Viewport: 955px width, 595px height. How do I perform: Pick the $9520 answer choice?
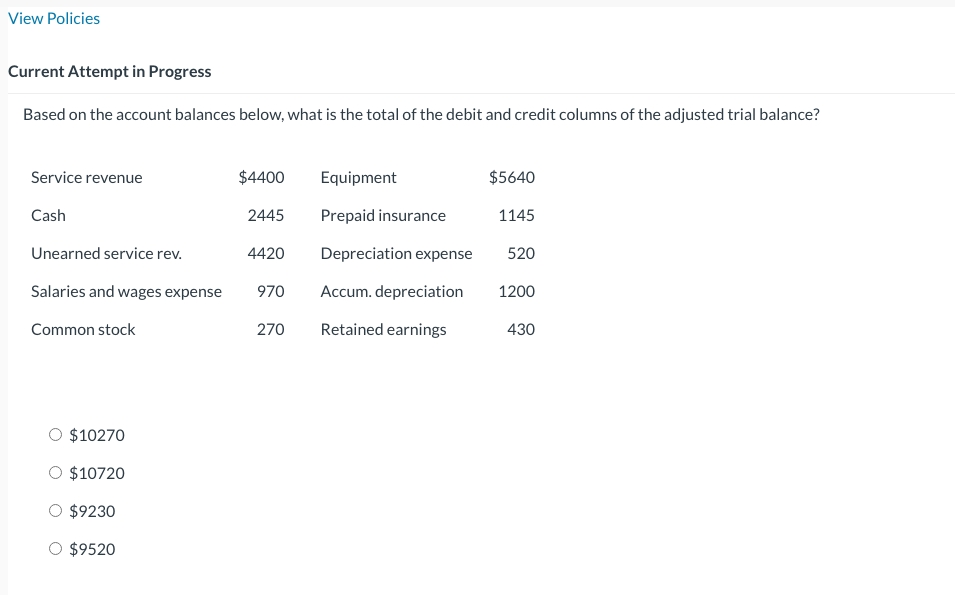click(x=56, y=548)
